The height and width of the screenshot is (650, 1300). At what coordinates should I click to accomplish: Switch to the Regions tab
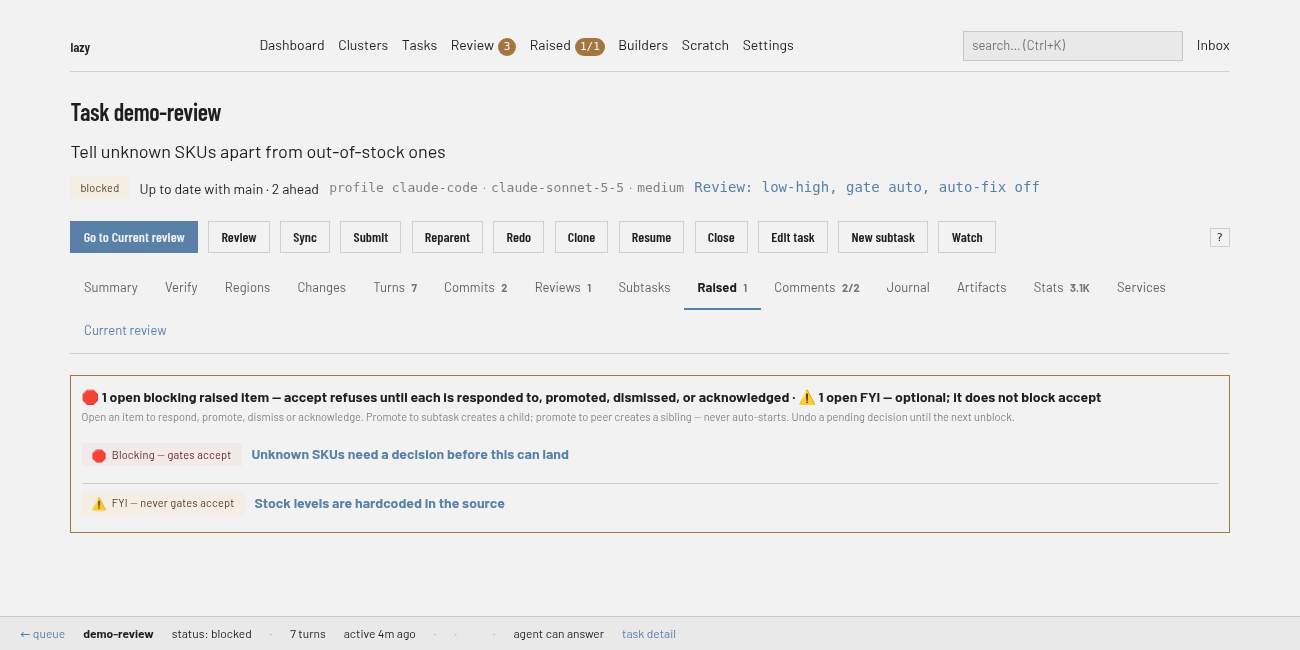coord(247,287)
